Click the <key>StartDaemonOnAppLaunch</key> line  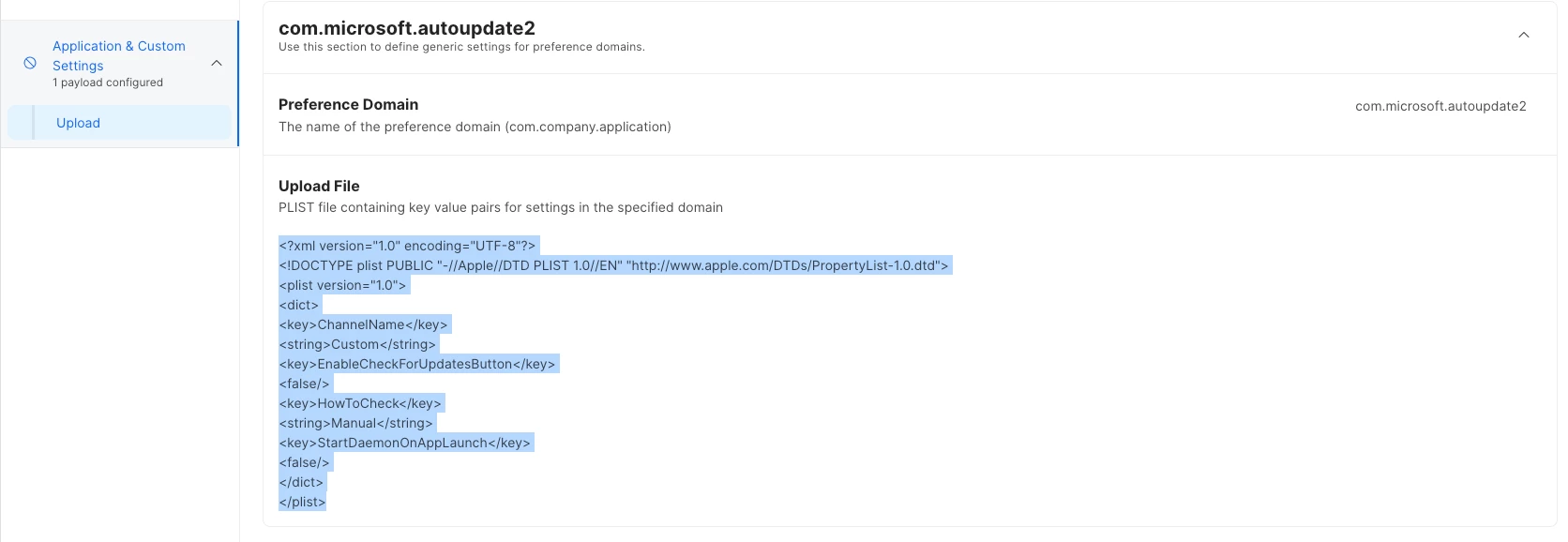pyautogui.click(x=405, y=443)
